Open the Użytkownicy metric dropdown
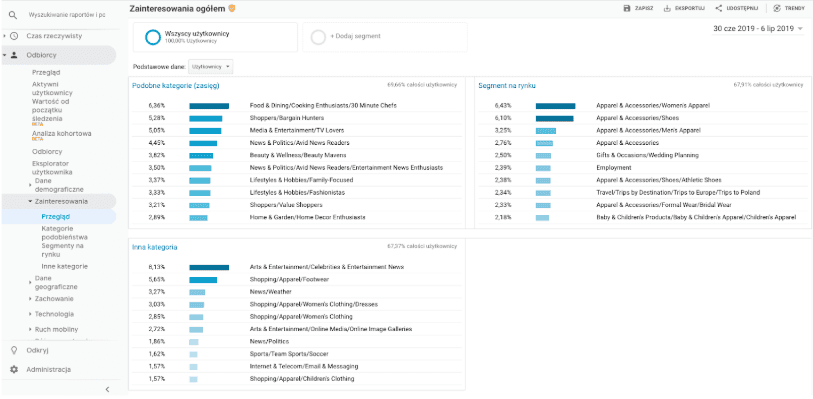Image resolution: width=813 pixels, height=399 pixels. 211,67
